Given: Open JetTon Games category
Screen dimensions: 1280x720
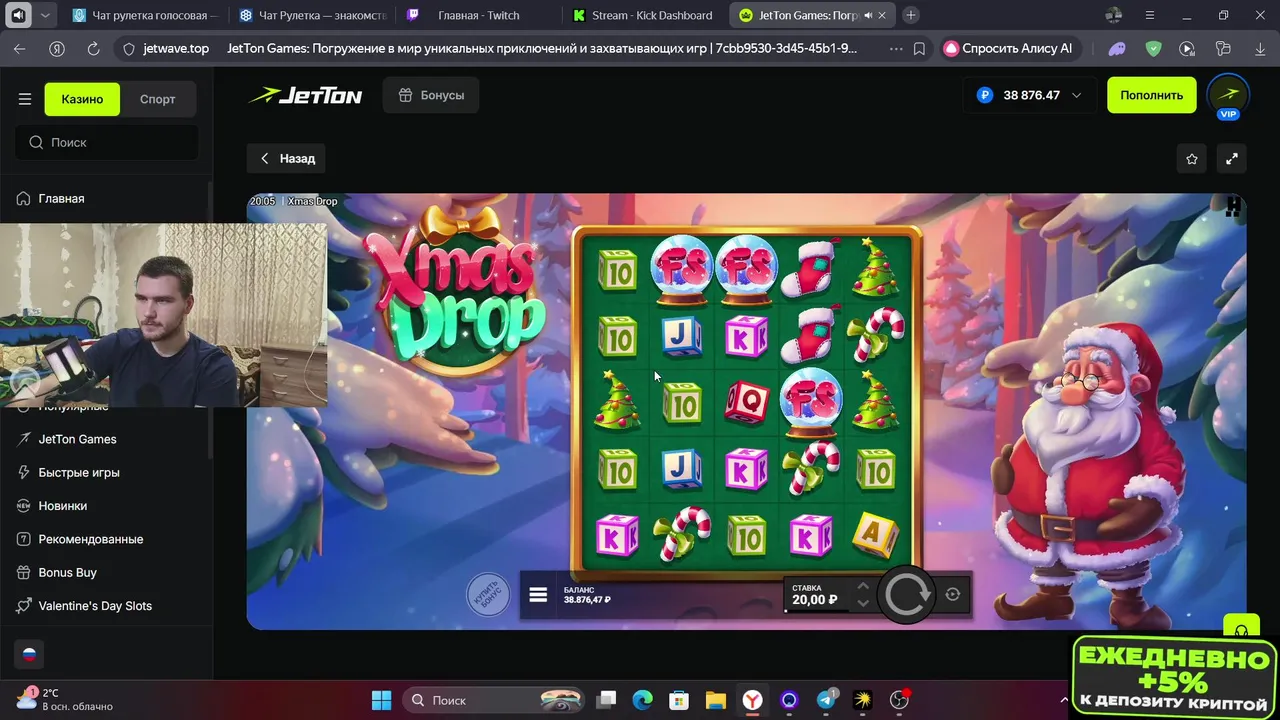Looking at the screenshot, I should pyautogui.click(x=77, y=439).
